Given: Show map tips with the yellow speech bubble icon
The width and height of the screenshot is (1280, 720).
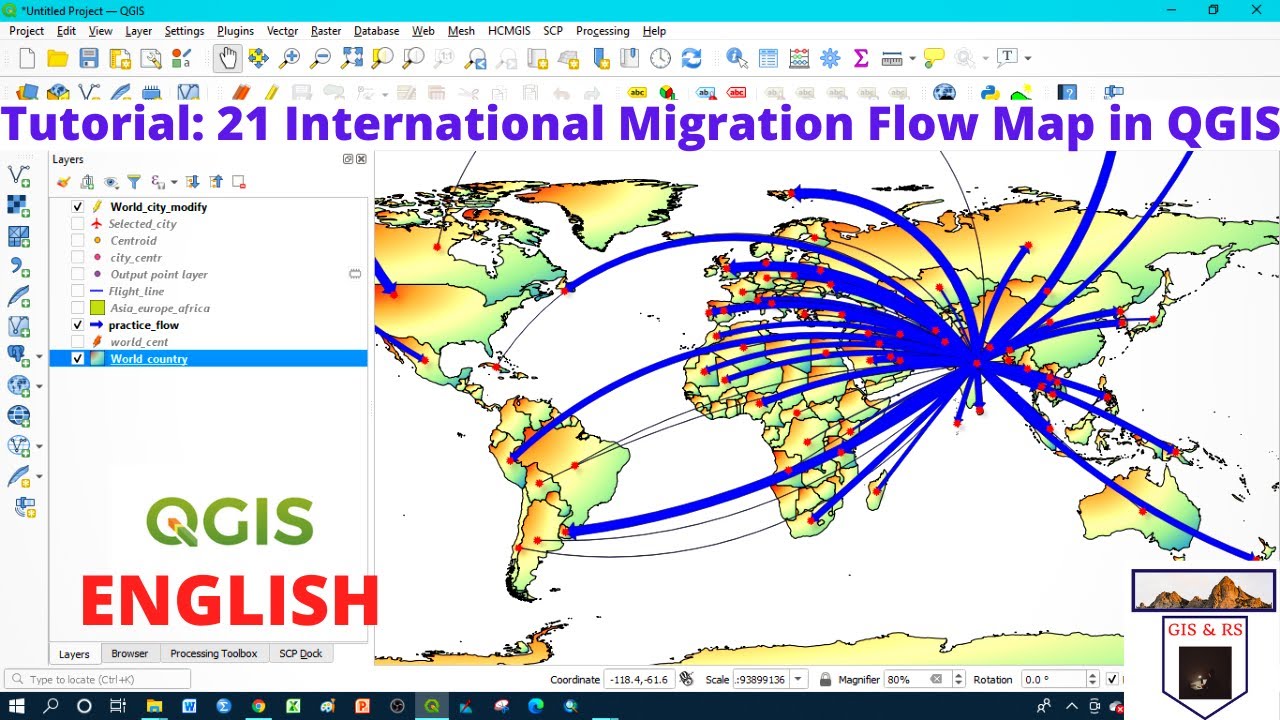Looking at the screenshot, I should tap(934, 58).
